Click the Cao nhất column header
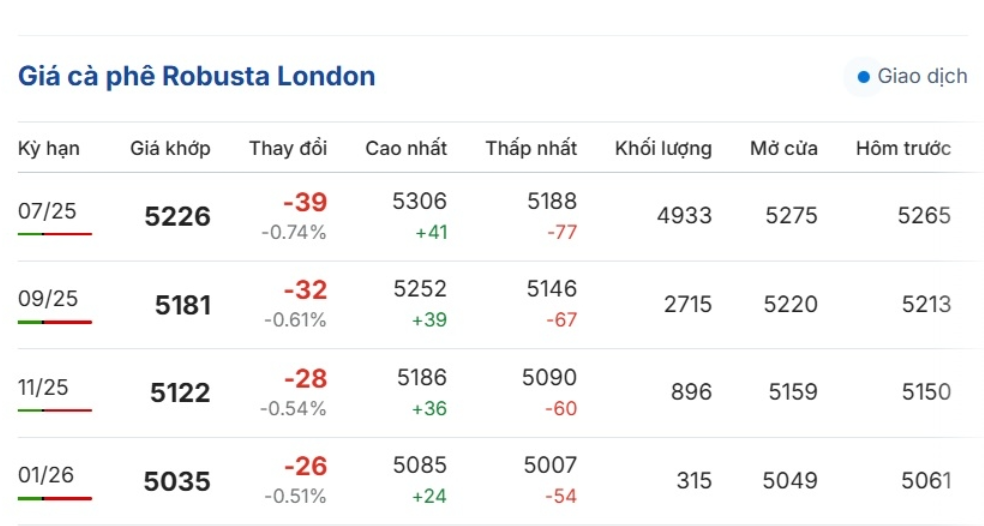The image size is (984, 526). point(406,149)
